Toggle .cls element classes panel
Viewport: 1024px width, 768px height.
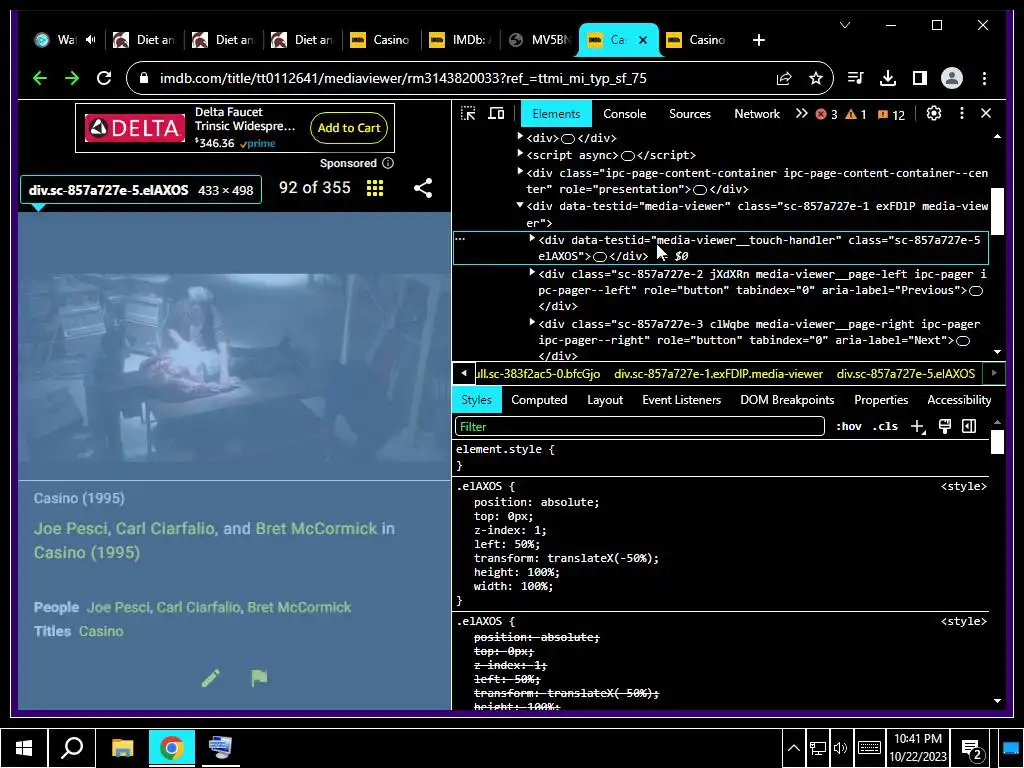tap(885, 426)
